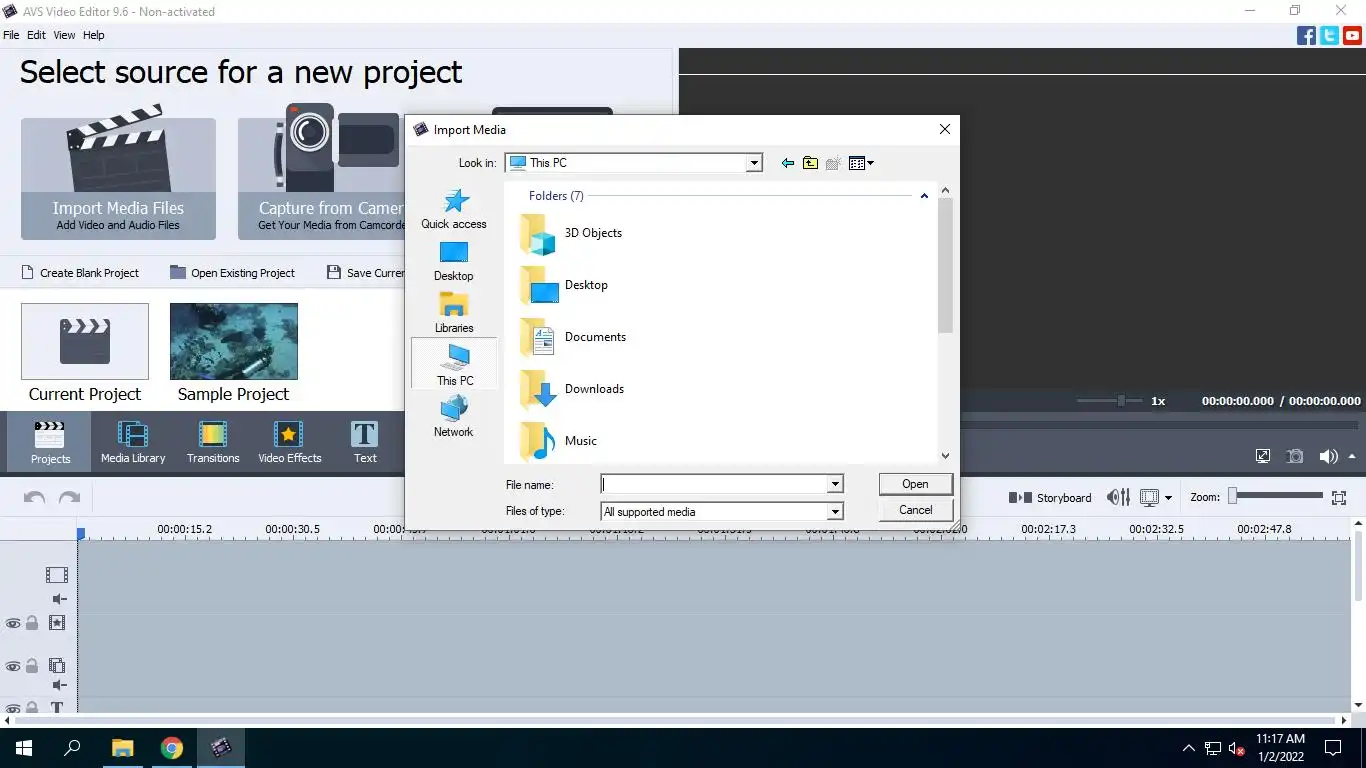Screen dimensions: 1366x768
Task: Open the Media Library panel
Action: pos(133,442)
